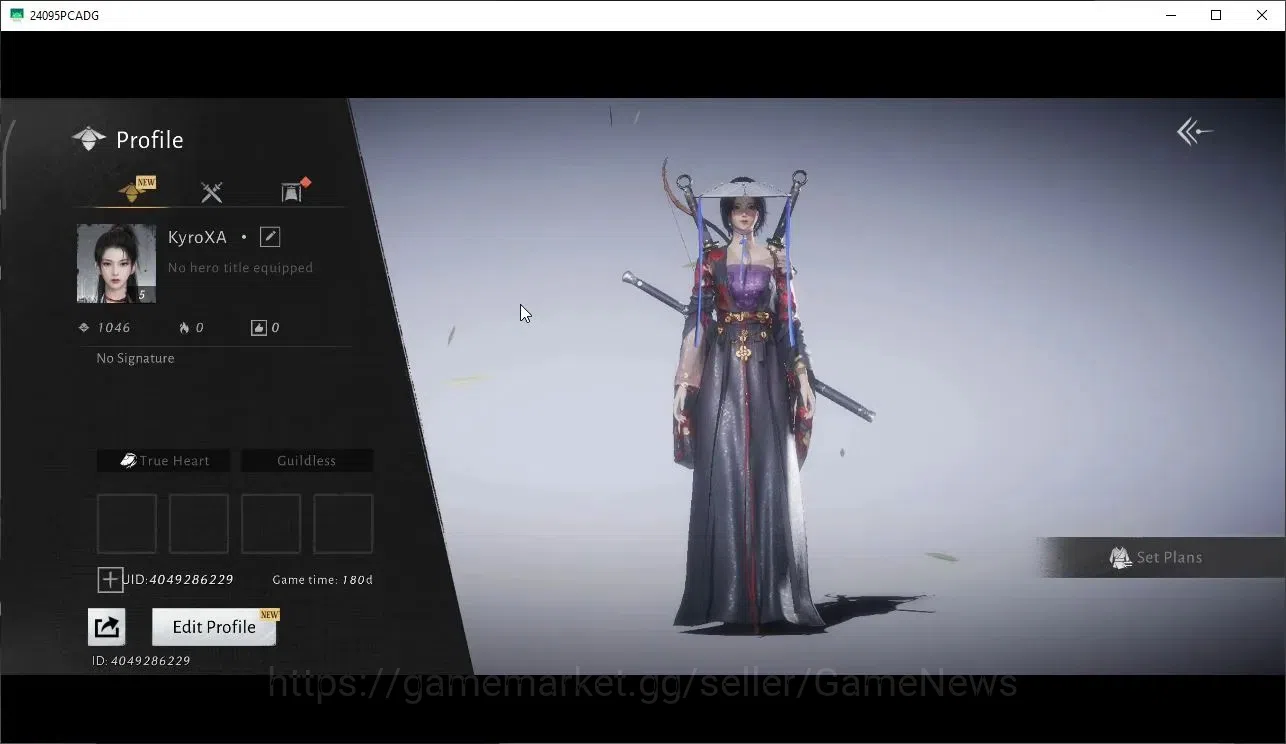This screenshot has height=744, width=1286.
Task: Close the 24095PCADG window
Action: click(1262, 15)
